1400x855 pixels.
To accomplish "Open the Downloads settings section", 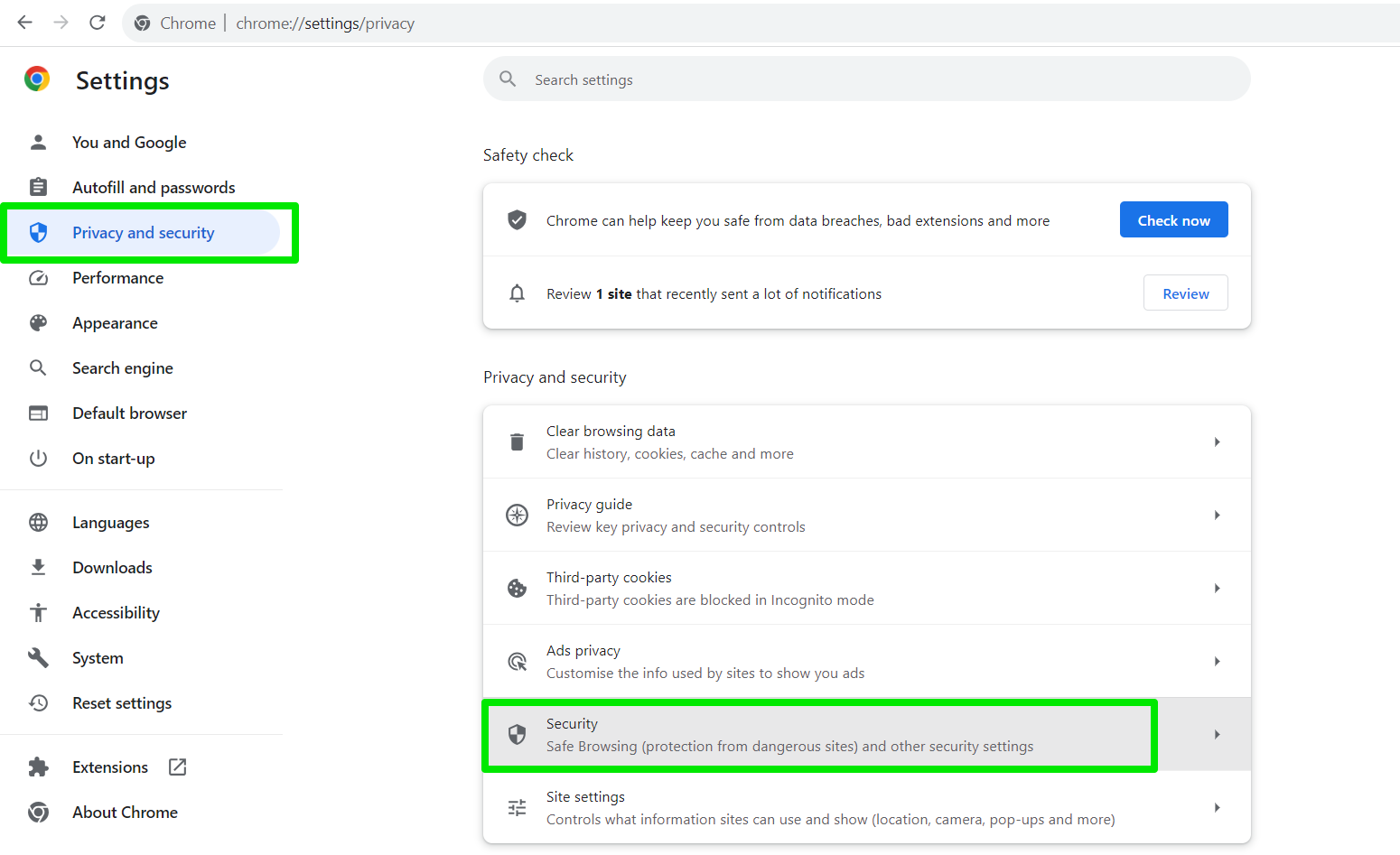I will (112, 568).
